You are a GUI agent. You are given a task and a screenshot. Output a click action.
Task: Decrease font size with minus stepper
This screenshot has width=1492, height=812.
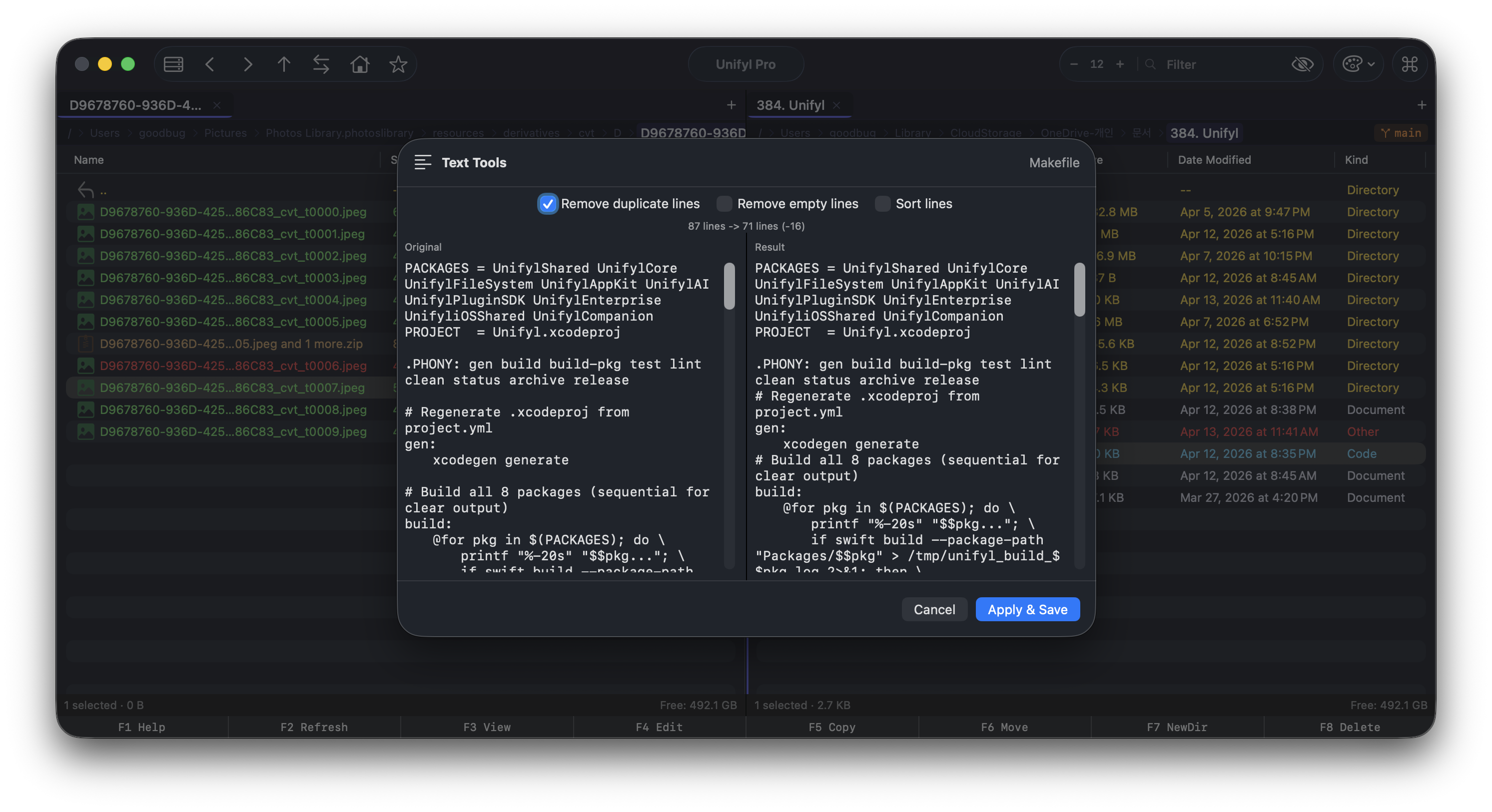coord(1074,64)
